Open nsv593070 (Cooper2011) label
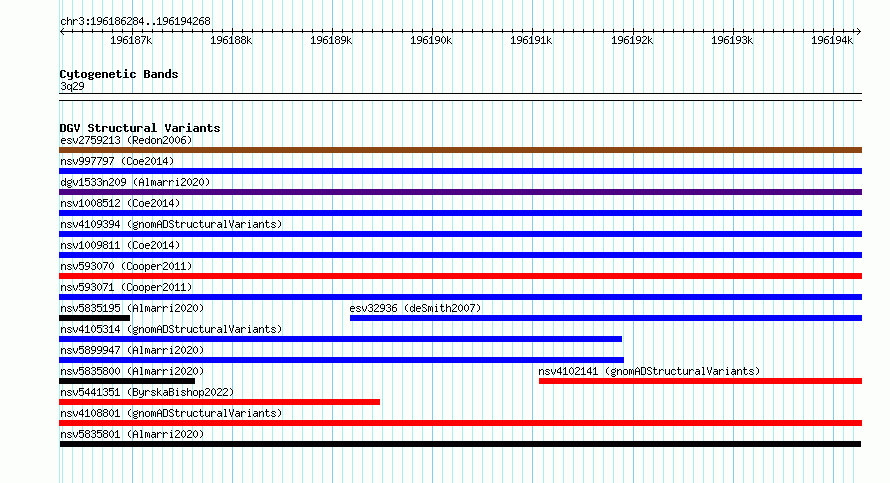 pyautogui.click(x=126, y=266)
